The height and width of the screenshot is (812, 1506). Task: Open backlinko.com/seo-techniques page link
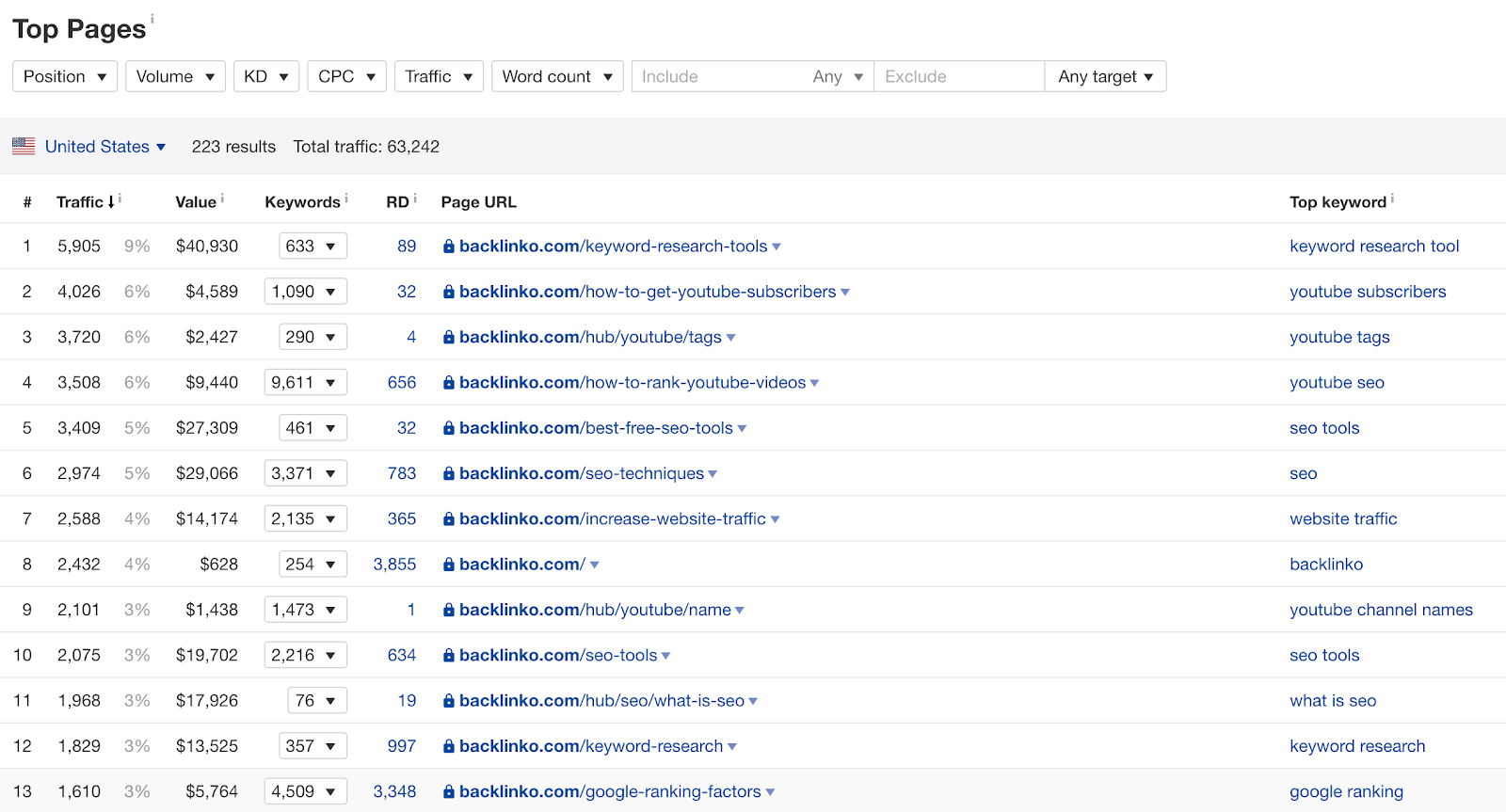point(582,473)
